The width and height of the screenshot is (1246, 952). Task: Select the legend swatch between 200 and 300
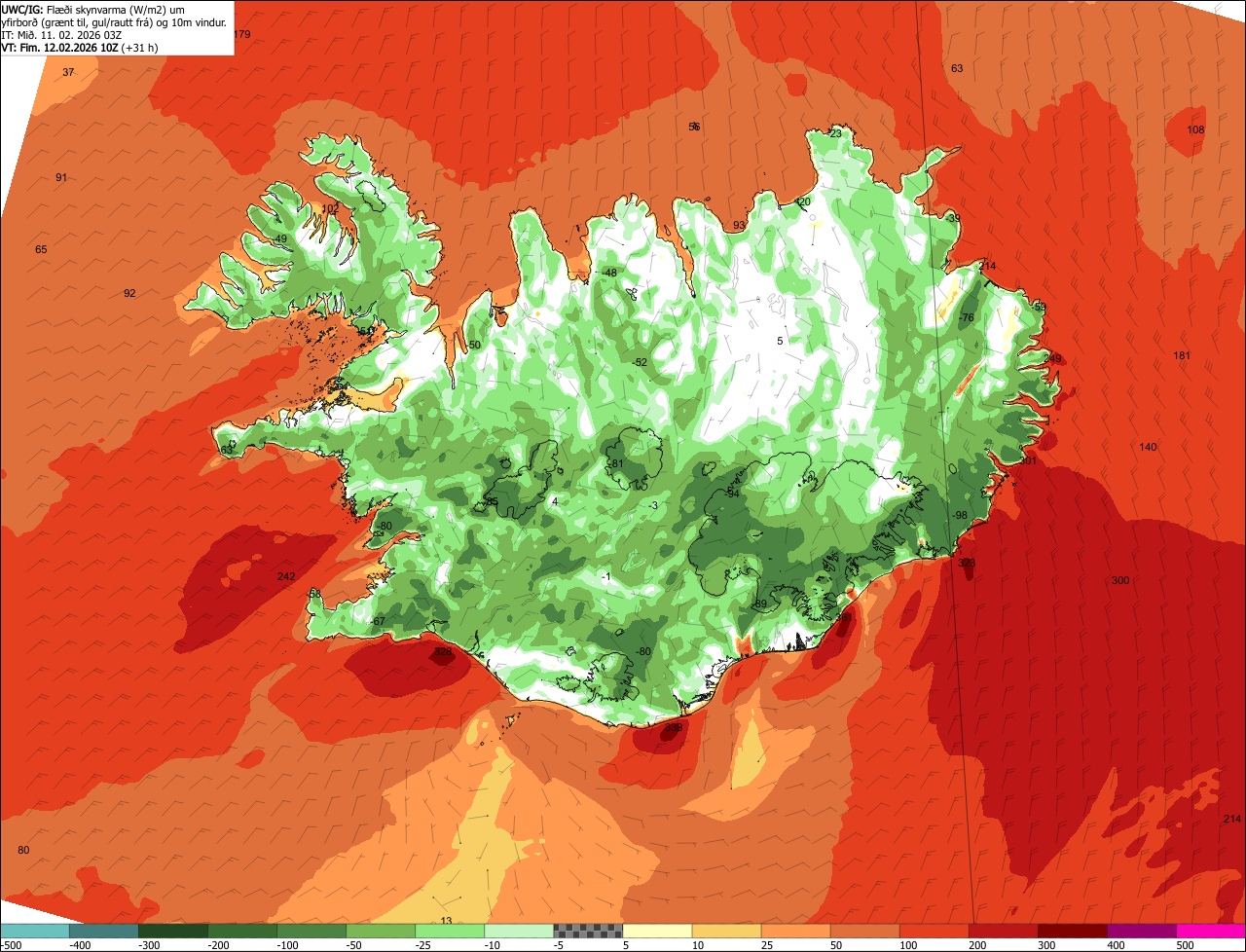click(x=1004, y=931)
